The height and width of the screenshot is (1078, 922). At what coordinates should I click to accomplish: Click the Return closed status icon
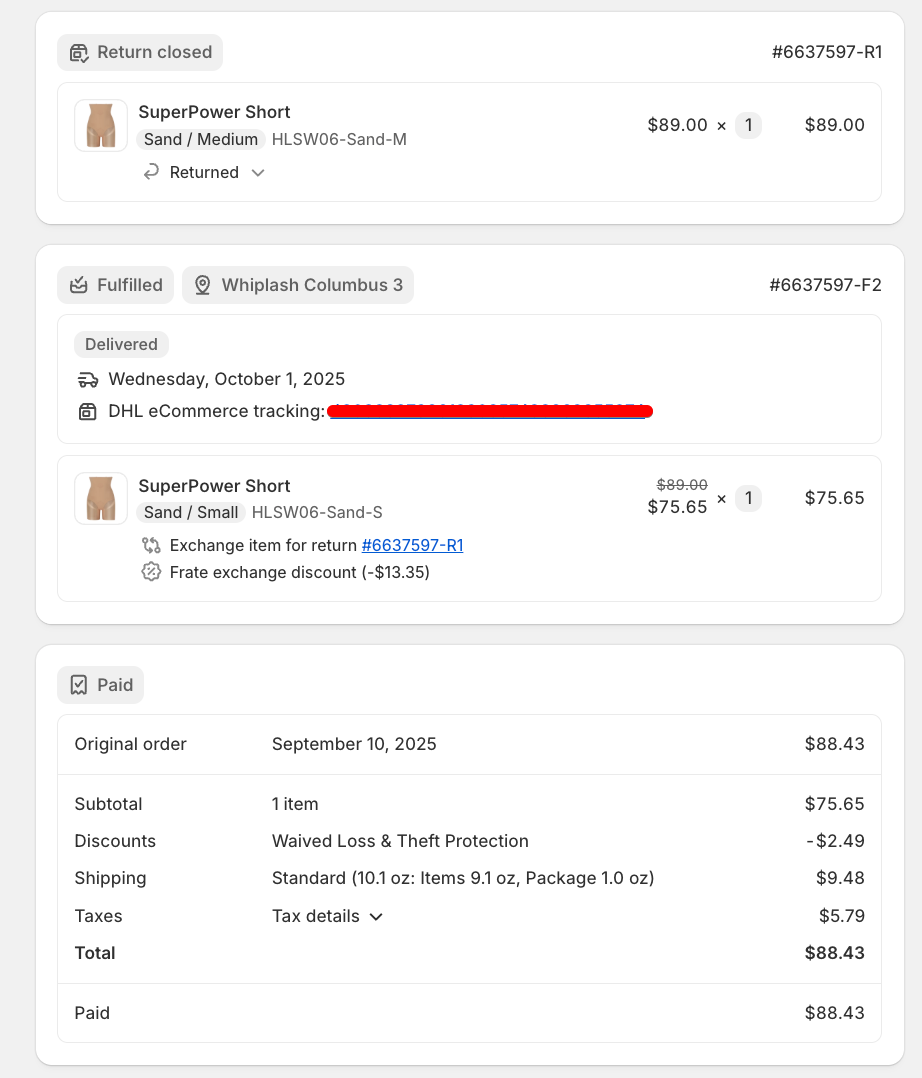(x=79, y=53)
